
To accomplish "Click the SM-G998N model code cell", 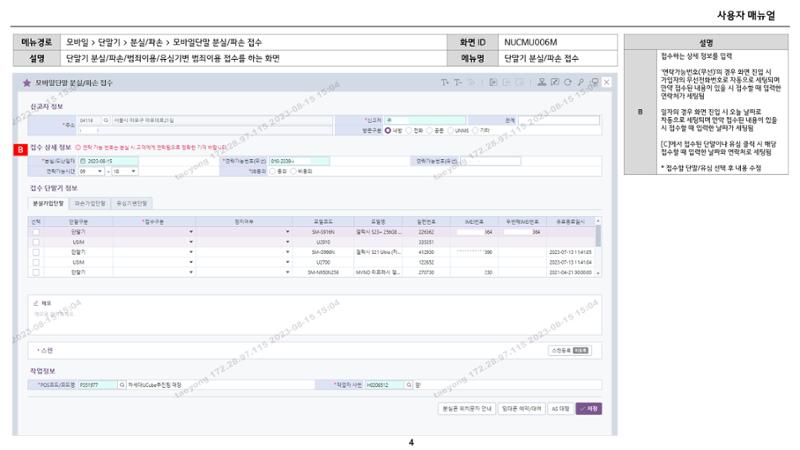I will point(323,253).
